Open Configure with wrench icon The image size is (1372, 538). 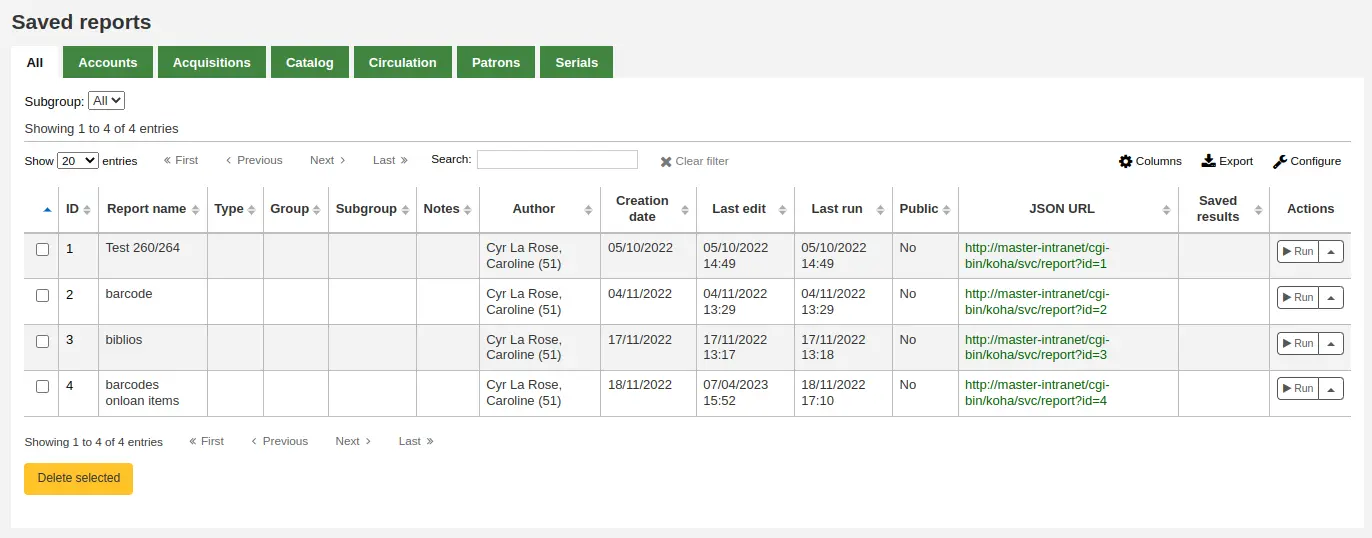tap(1280, 161)
